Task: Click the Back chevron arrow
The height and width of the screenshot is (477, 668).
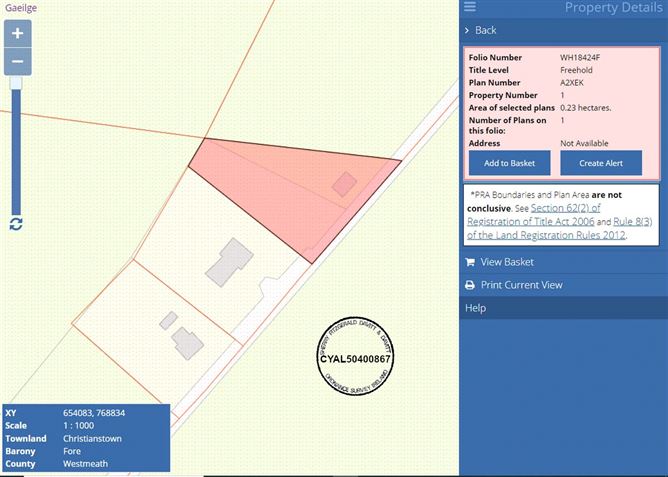Action: point(468,30)
